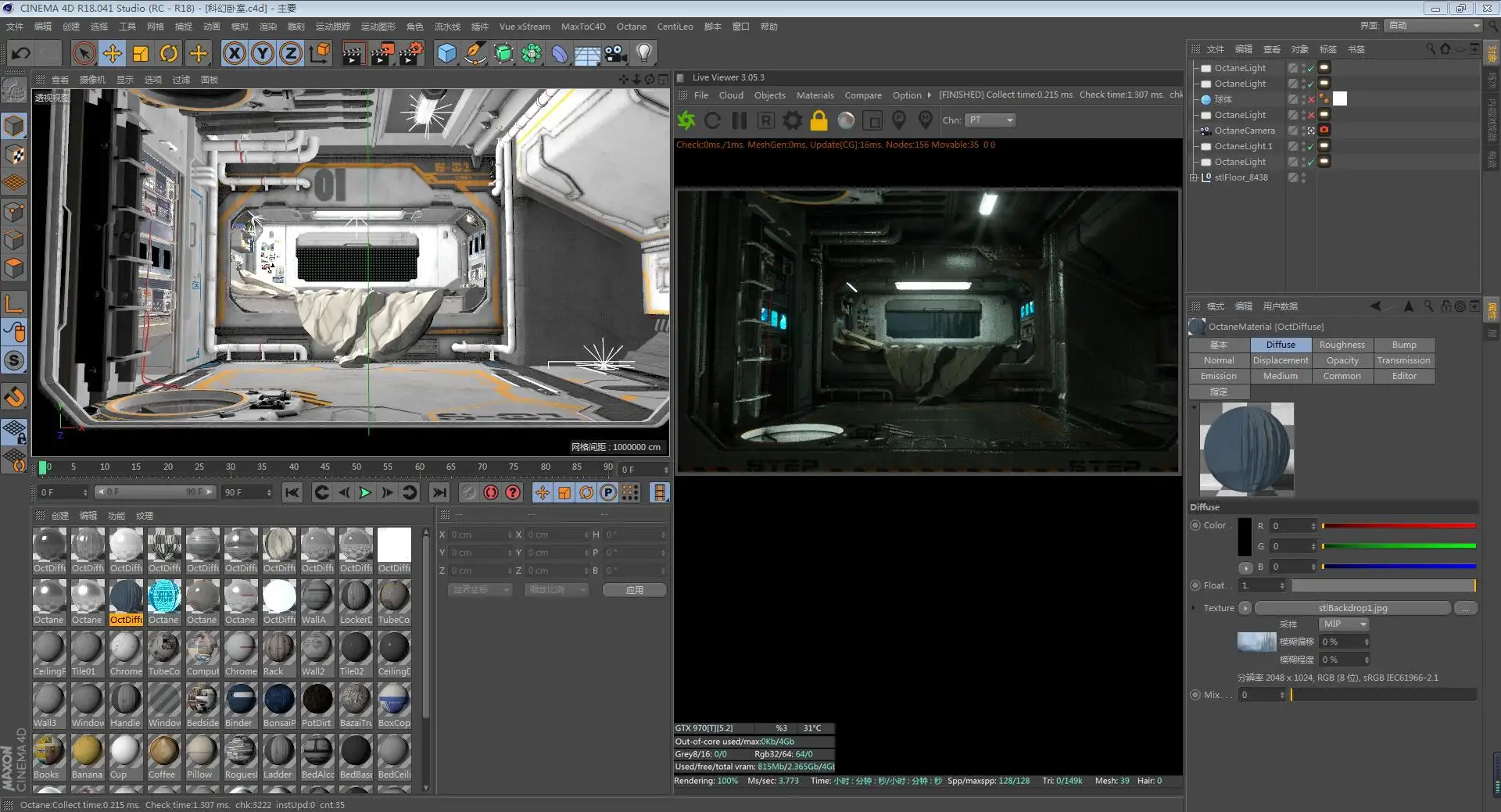Pause the Live Viewer render
Viewport: 1501px width, 812px height.
pos(739,120)
